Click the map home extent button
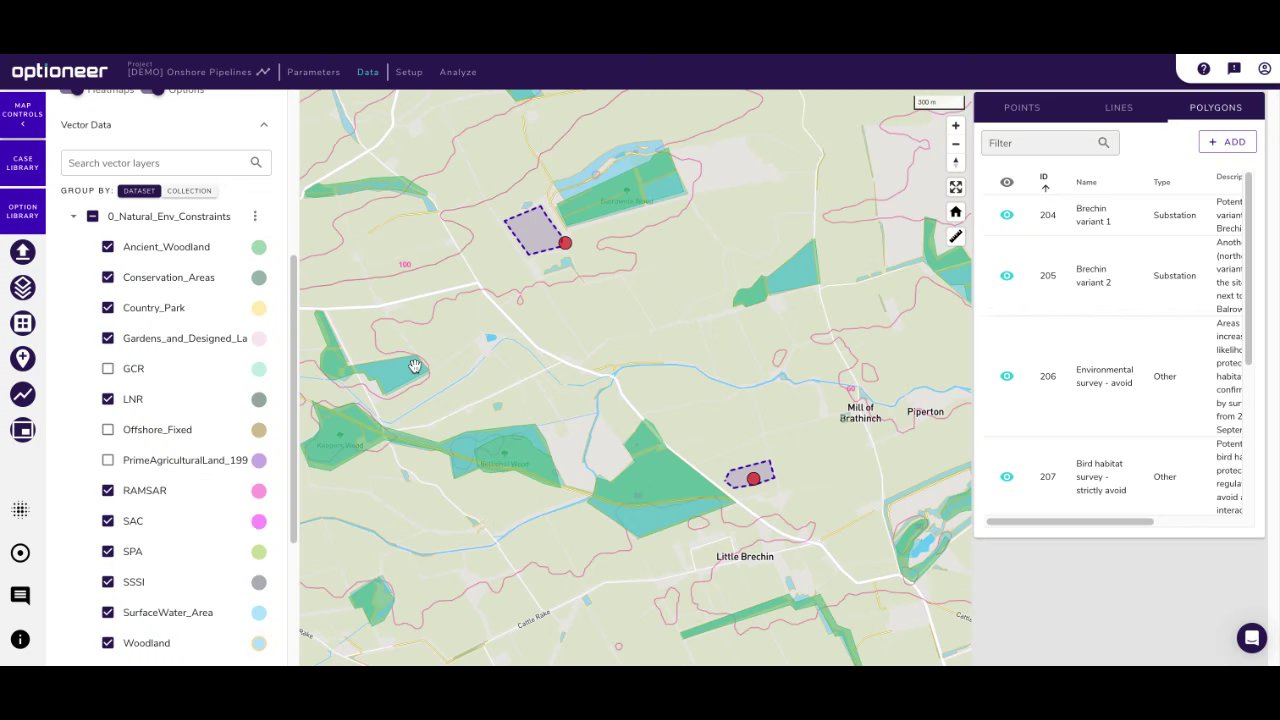1280x720 pixels. (x=956, y=212)
